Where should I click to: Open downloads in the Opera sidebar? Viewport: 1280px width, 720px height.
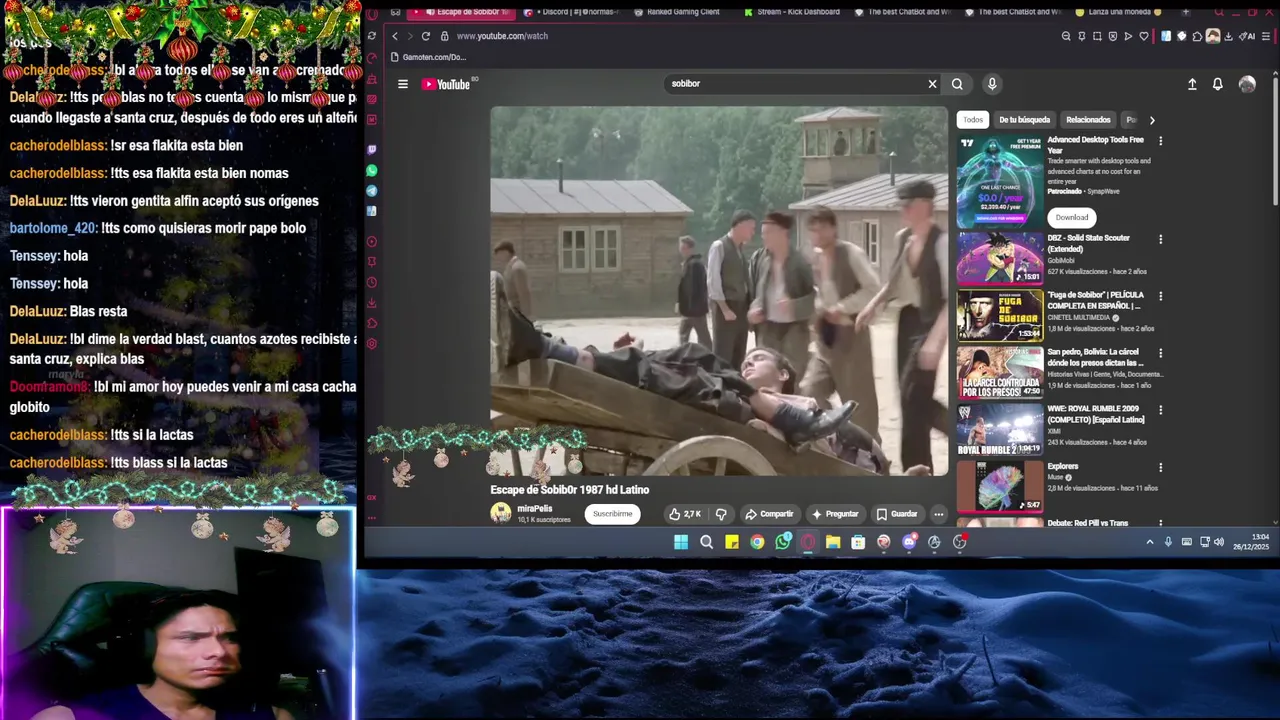[372, 303]
